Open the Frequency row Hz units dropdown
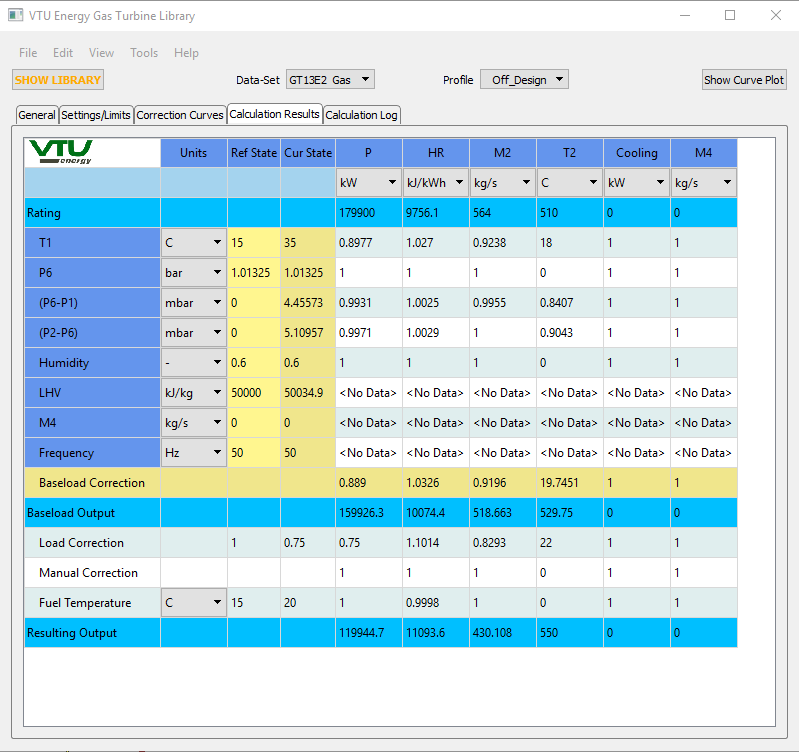The image size is (799, 752). [194, 453]
